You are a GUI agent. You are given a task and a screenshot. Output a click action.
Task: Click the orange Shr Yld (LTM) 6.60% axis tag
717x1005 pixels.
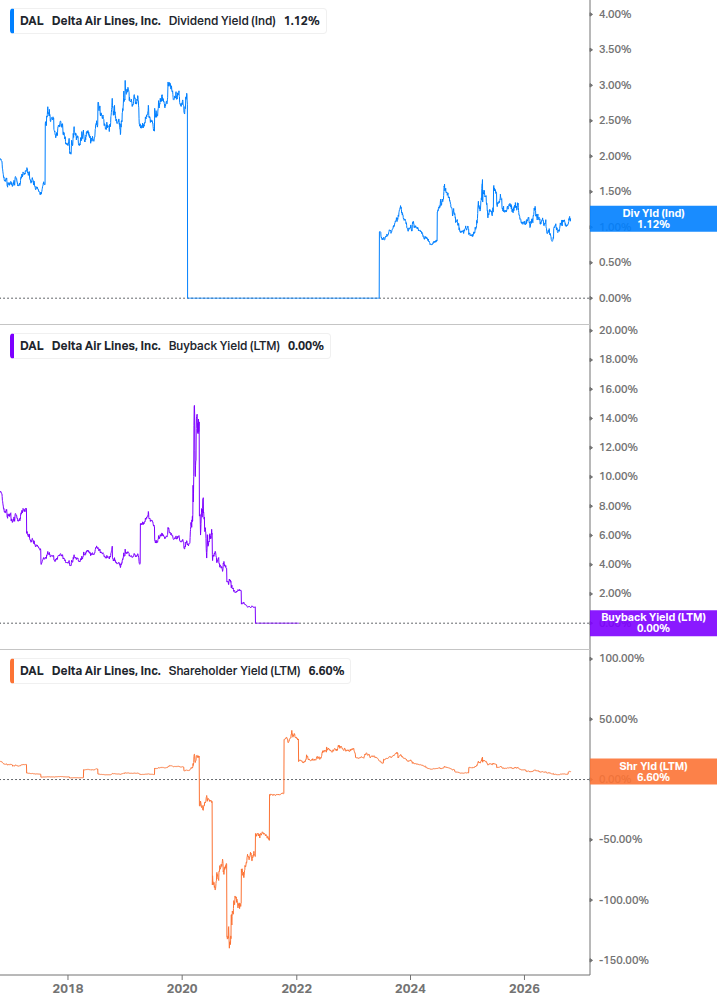[x=653, y=772]
